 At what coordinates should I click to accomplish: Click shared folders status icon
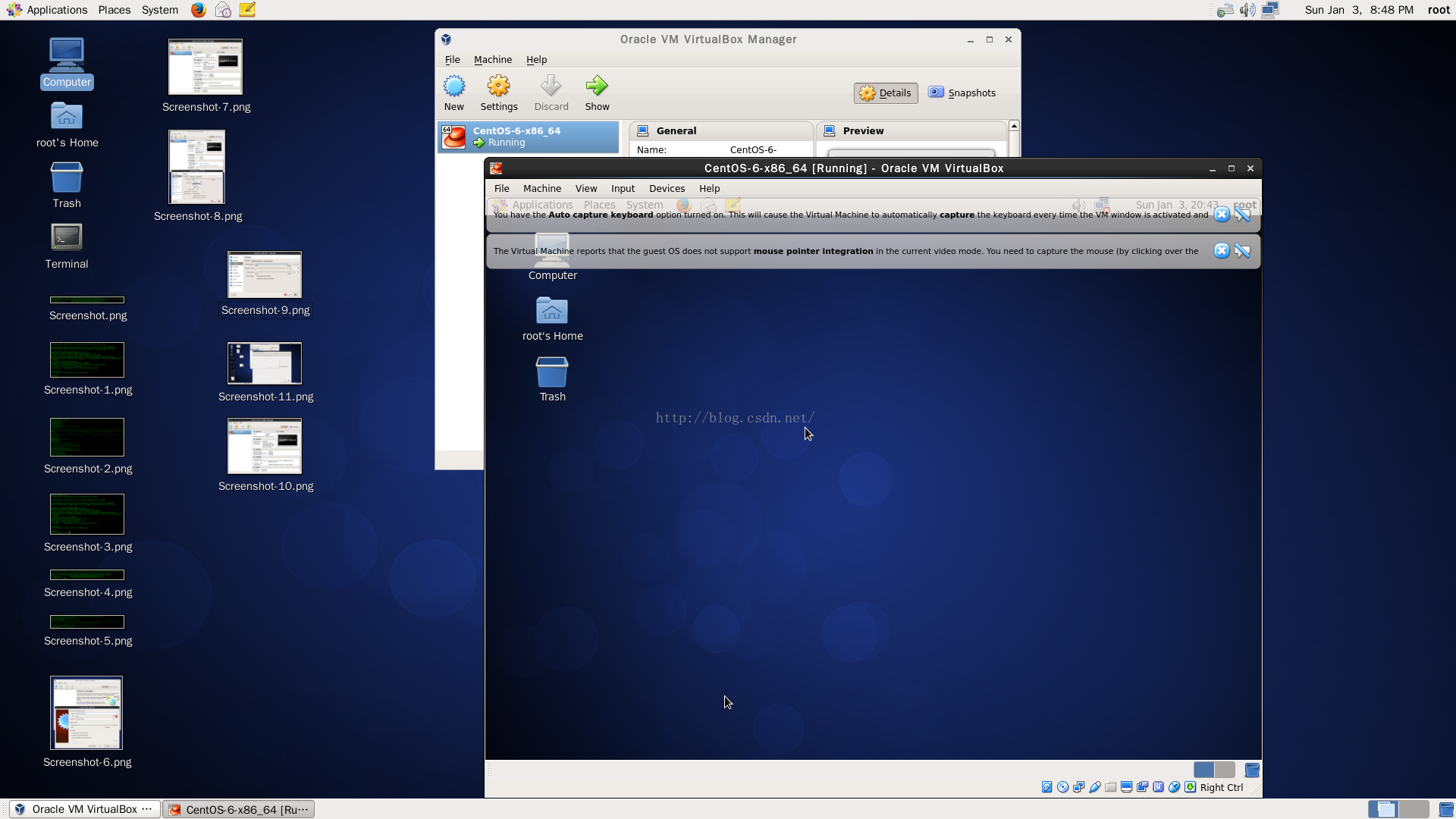tap(1110, 787)
